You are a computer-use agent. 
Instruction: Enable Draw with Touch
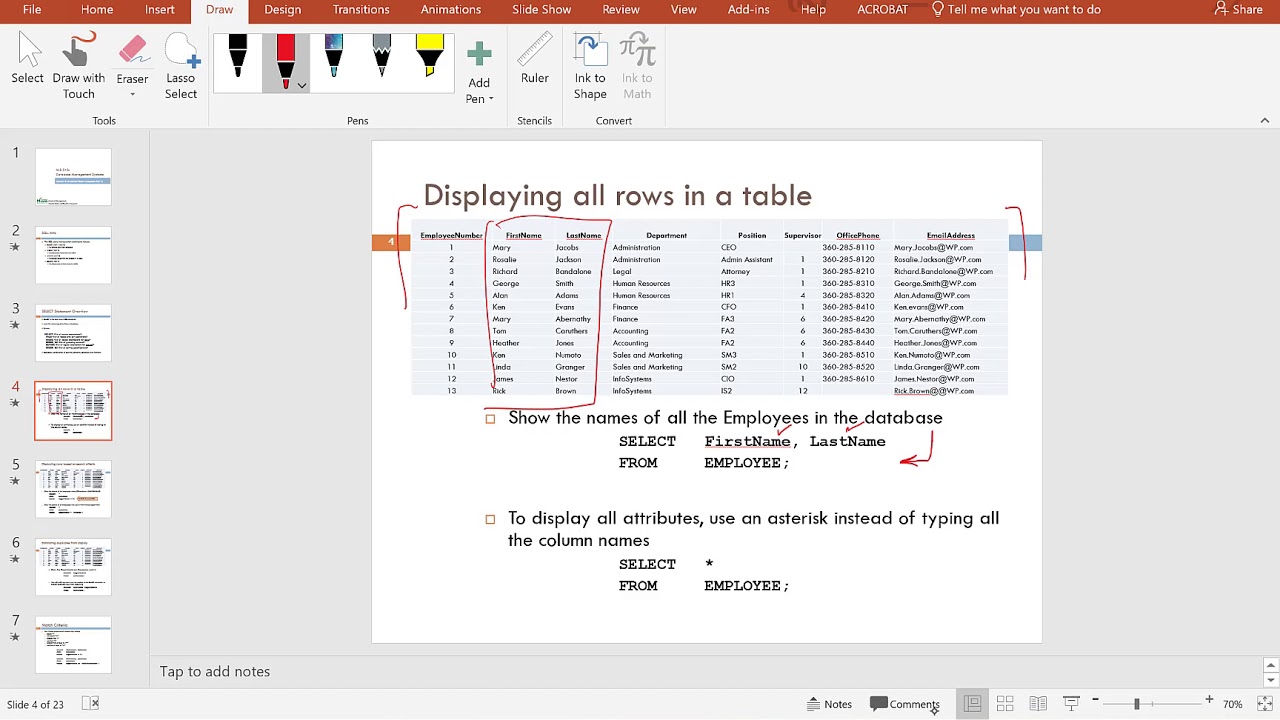[x=78, y=66]
